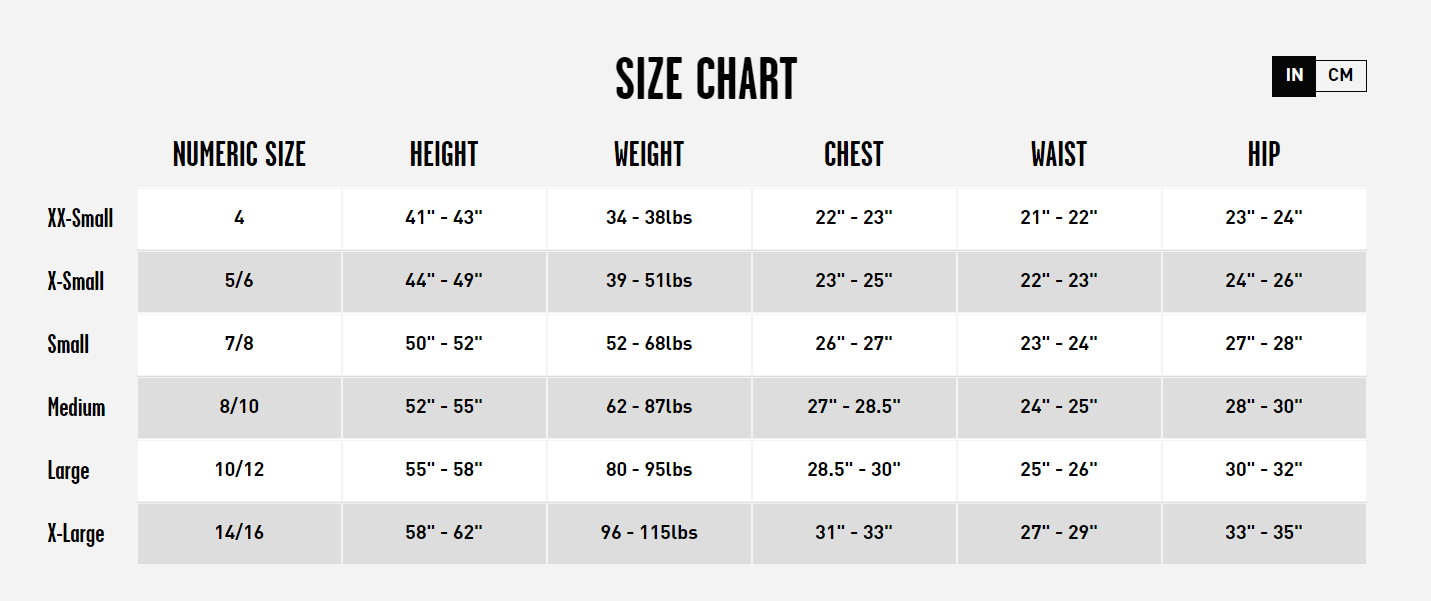
Task: Click the 33" - 35" hip cell
Action: [x=1264, y=533]
